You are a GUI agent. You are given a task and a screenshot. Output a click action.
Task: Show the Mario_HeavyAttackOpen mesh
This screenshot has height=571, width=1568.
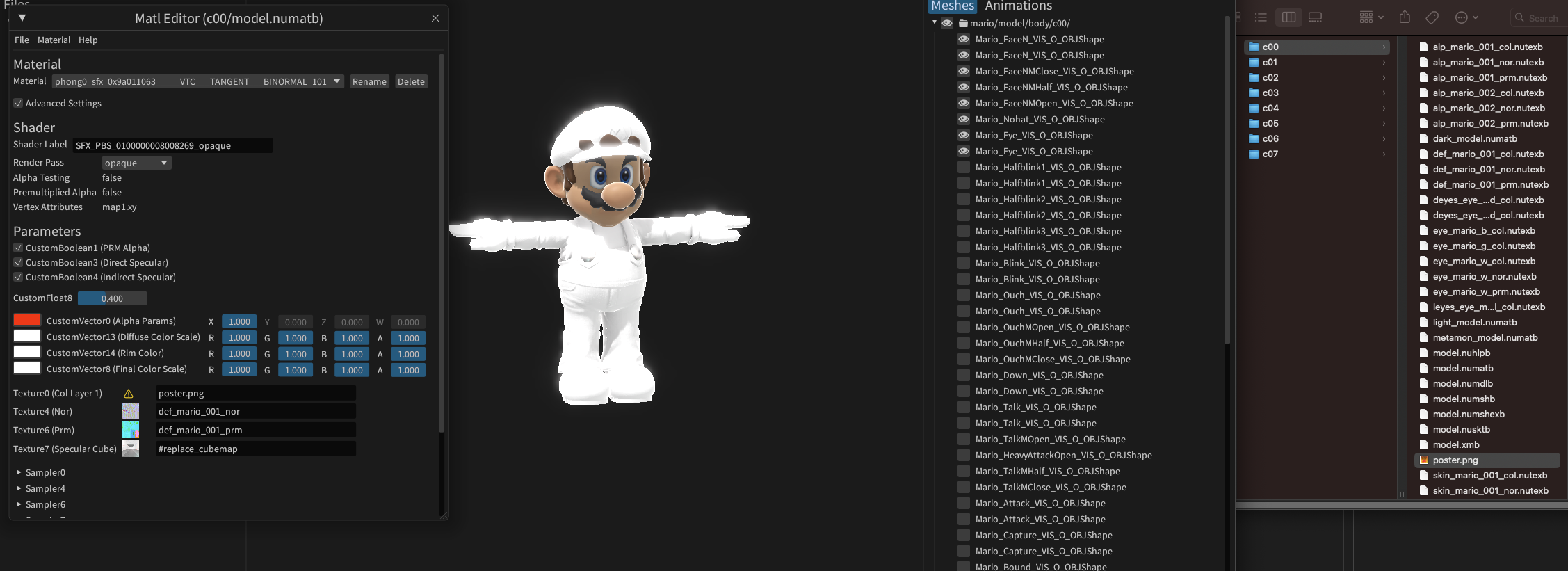[964, 455]
